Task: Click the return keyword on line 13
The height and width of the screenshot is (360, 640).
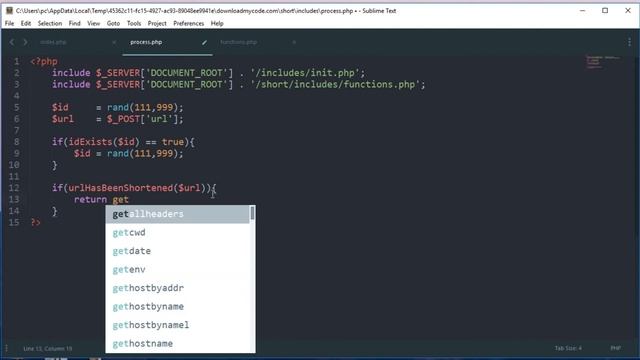Action: tap(90, 200)
